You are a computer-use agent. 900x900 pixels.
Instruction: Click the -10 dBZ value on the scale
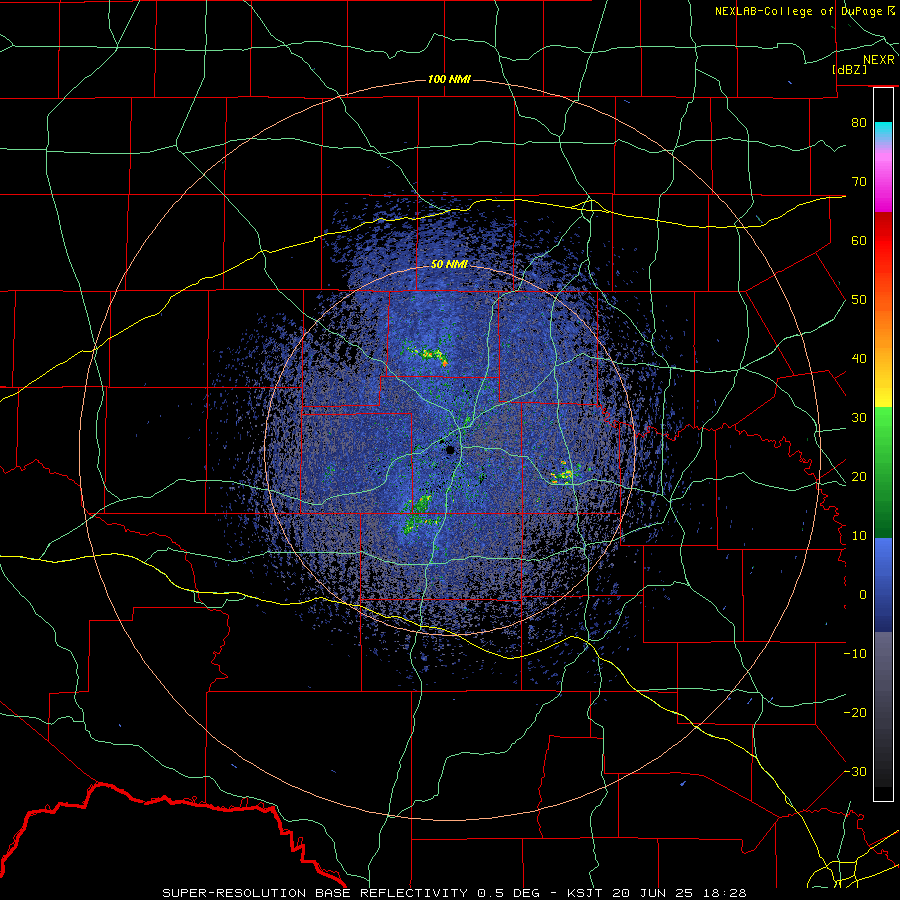(855, 654)
